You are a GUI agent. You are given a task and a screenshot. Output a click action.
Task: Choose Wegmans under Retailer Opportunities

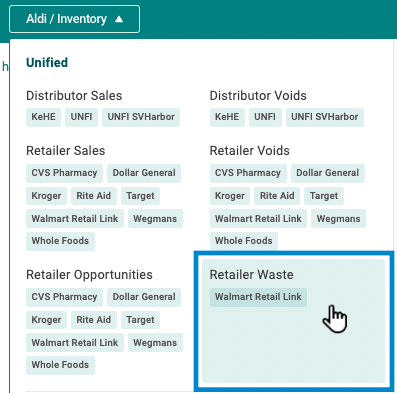click(x=155, y=343)
